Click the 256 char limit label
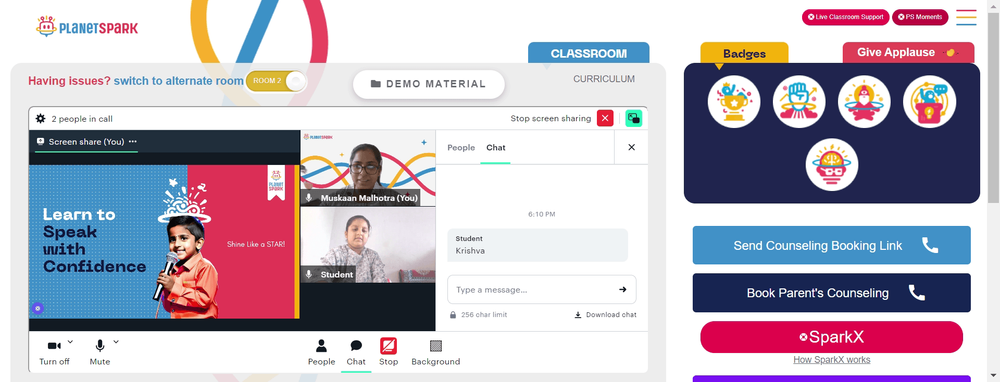This screenshot has height=382, width=1000. (484, 314)
